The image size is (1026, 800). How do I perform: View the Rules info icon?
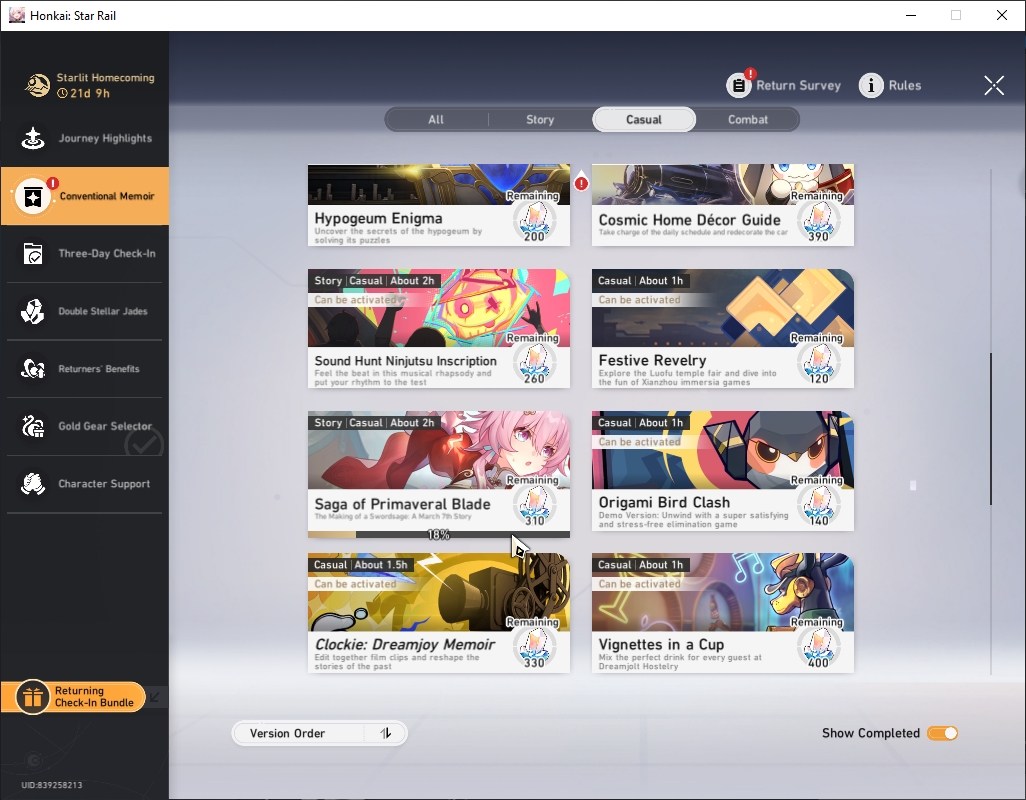(x=871, y=85)
